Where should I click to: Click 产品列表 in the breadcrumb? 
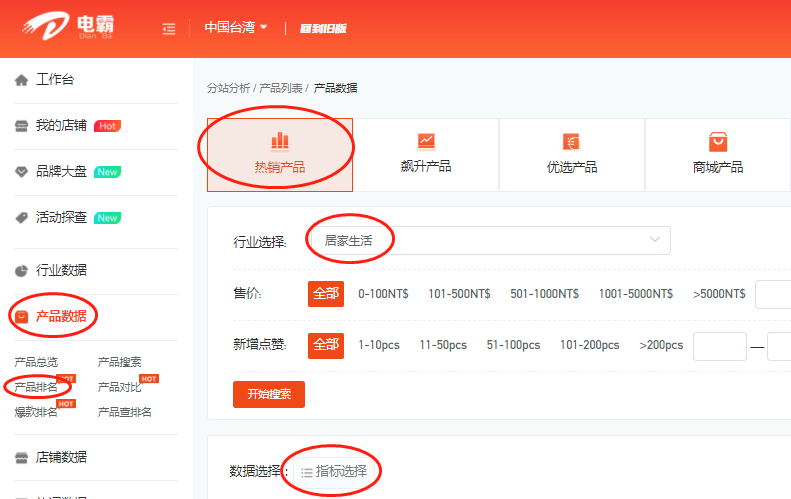coord(281,88)
